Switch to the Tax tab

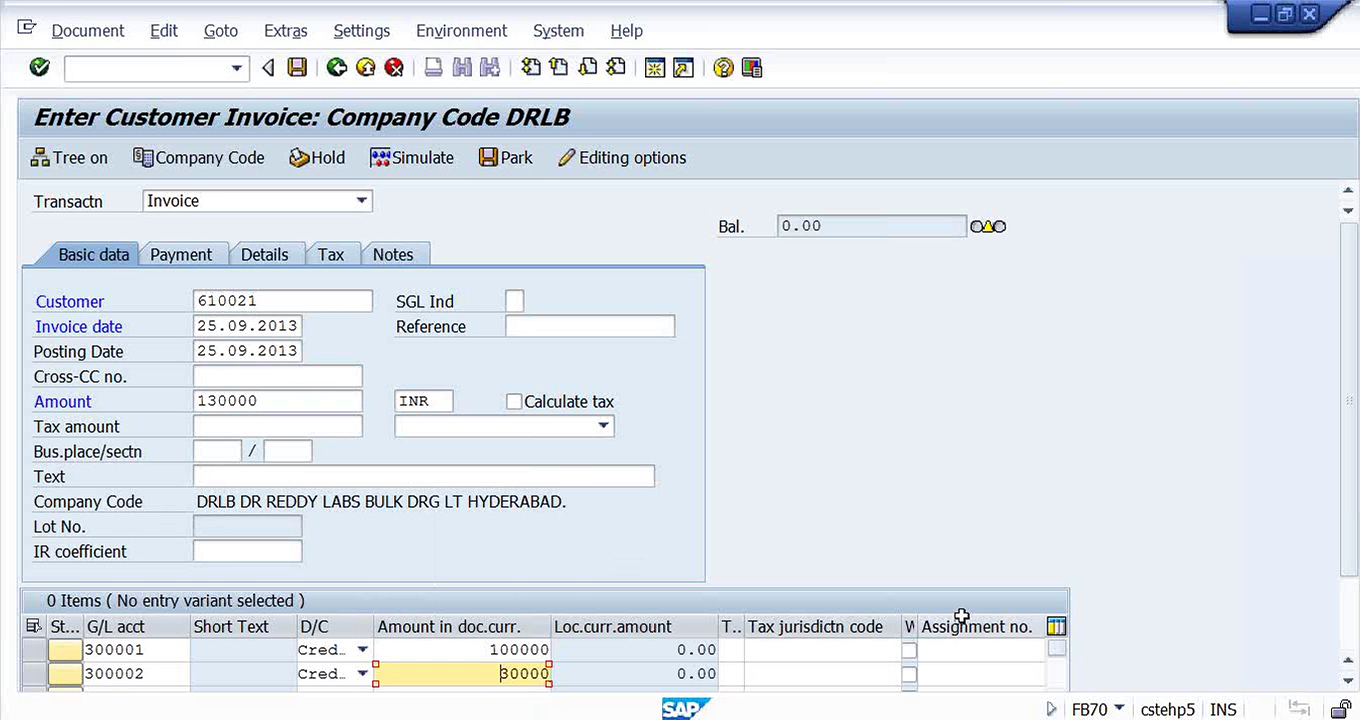click(x=331, y=255)
